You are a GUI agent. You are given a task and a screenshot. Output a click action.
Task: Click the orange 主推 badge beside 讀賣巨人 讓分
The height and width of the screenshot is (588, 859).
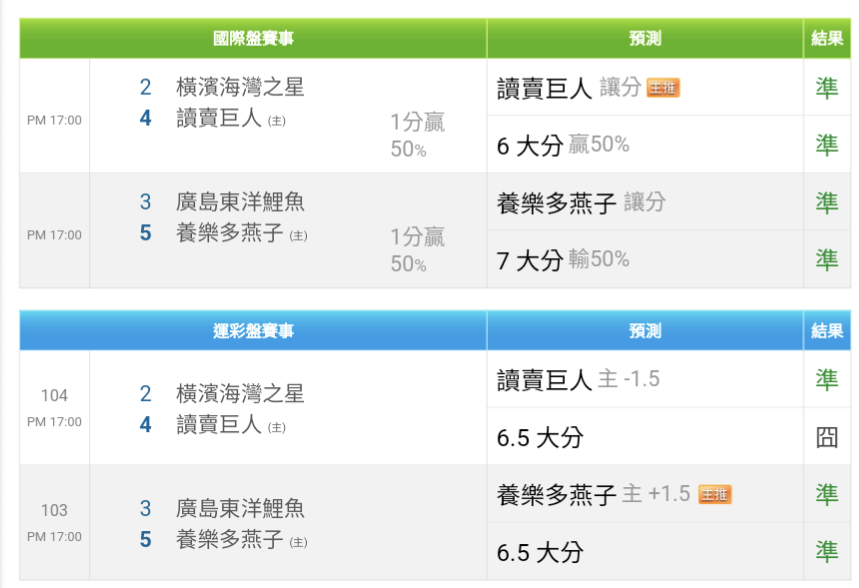tap(663, 88)
